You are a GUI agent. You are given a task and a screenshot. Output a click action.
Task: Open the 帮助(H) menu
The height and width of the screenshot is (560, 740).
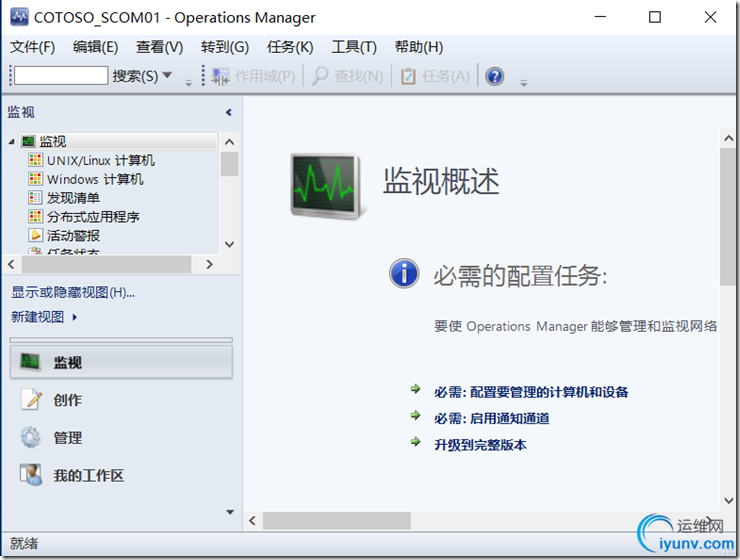coord(419,47)
